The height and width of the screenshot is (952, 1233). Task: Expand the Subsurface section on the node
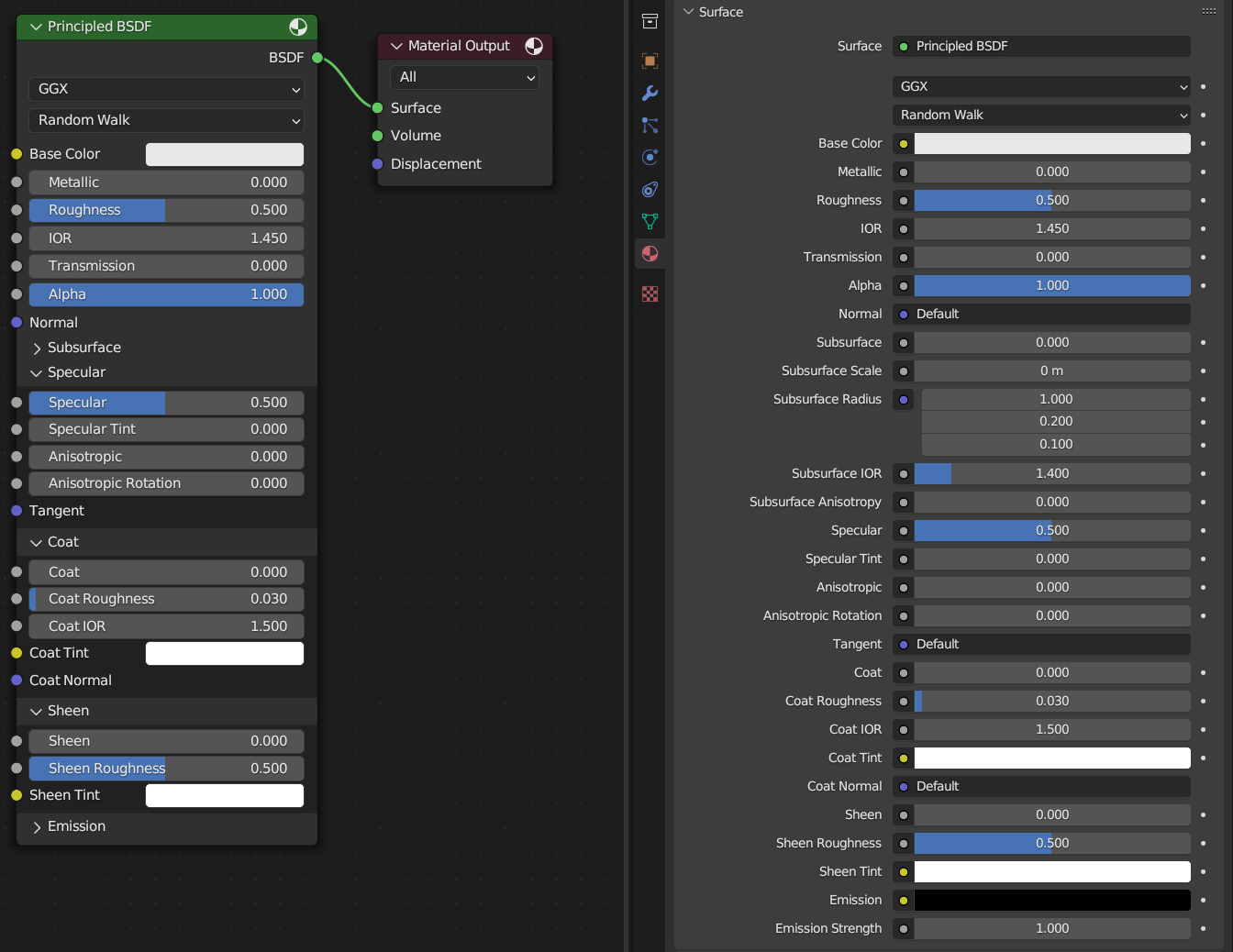click(x=37, y=349)
